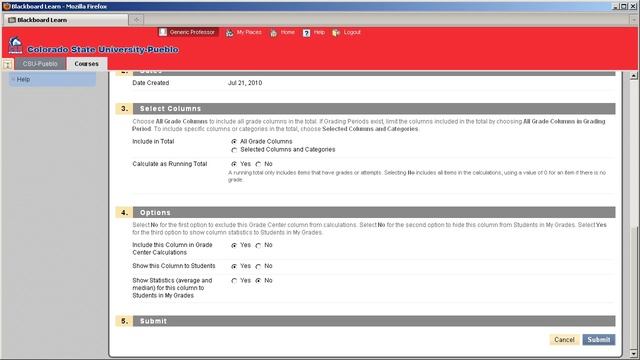Choose No for Show Statistics option

point(258,281)
